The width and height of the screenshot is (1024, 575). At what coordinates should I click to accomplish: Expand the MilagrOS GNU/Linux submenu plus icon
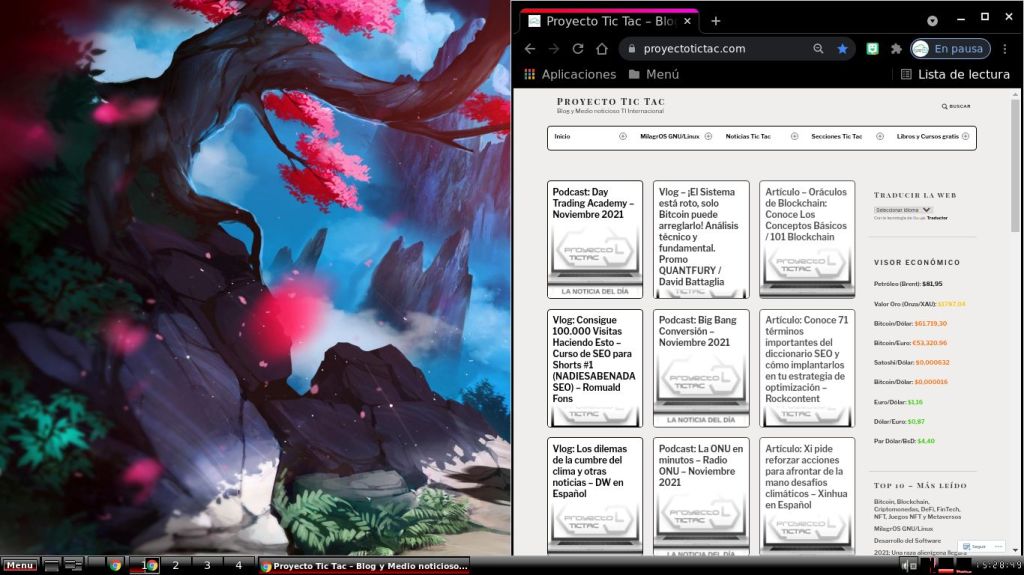[x=708, y=136]
